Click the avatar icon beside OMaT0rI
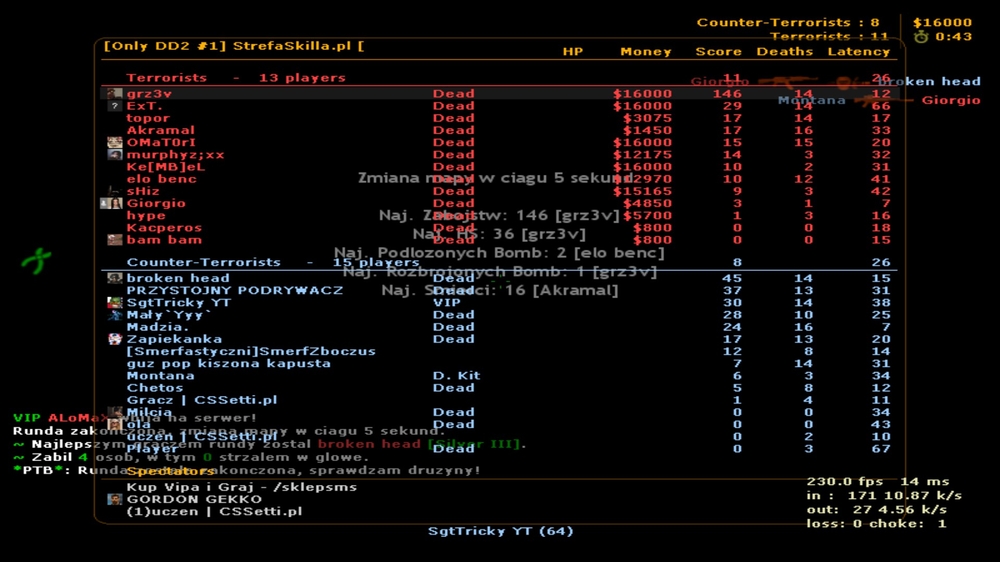 tap(114, 142)
